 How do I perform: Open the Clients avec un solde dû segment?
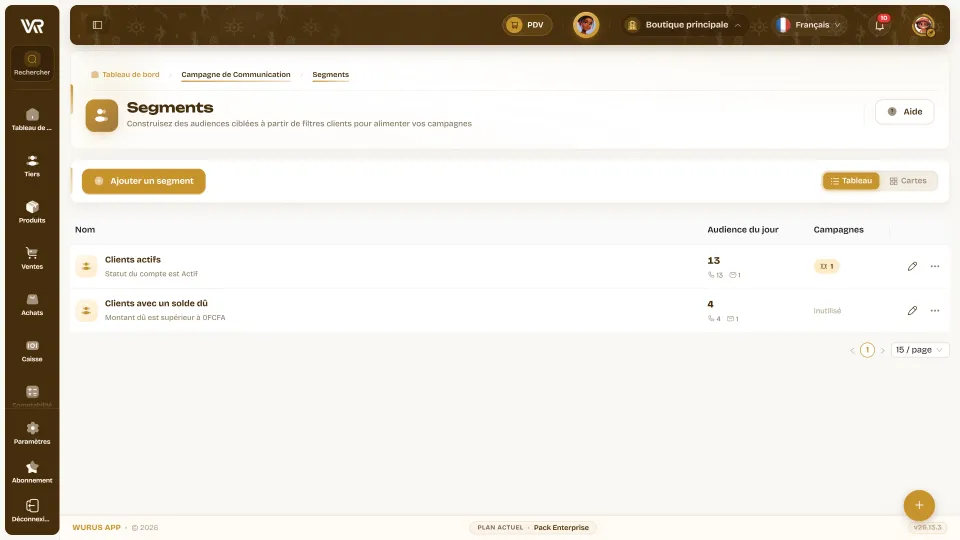click(x=156, y=303)
